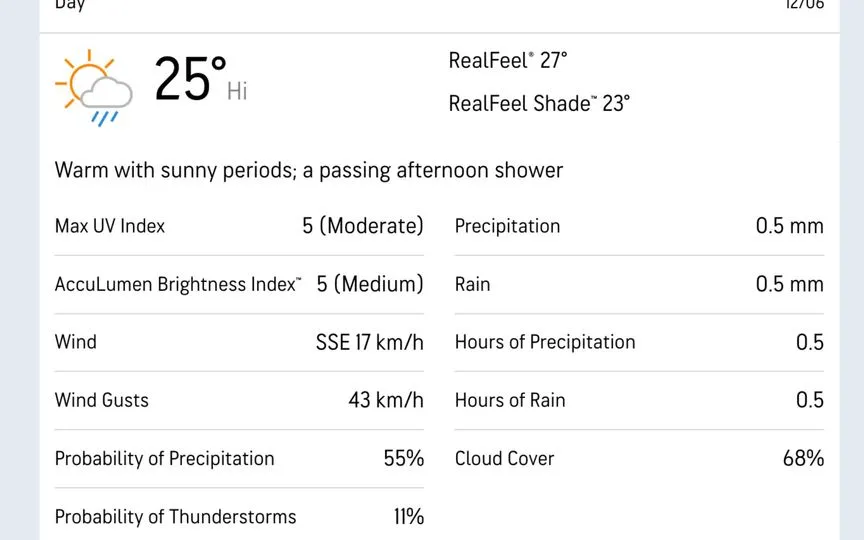
Task: Select the forecast summary about afternoon shower
Action: coord(309,170)
